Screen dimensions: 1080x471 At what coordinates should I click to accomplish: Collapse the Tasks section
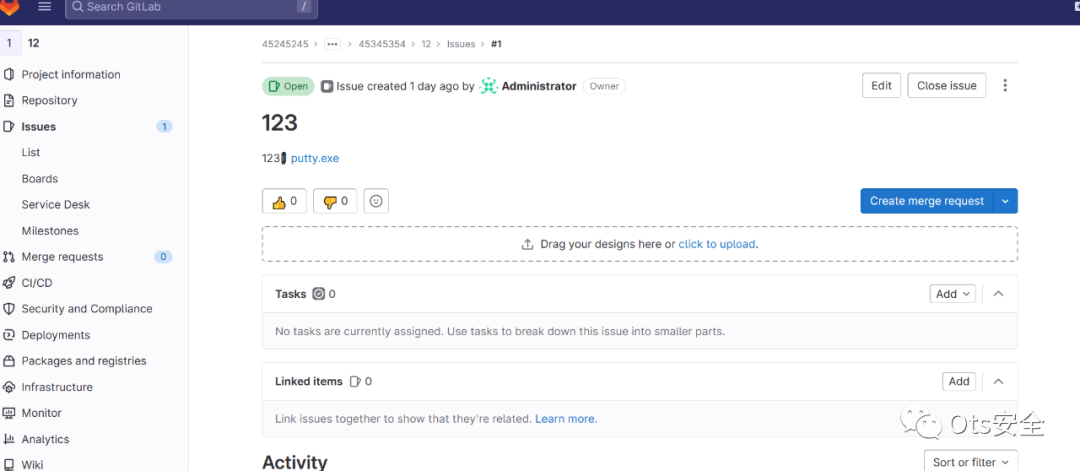point(999,294)
